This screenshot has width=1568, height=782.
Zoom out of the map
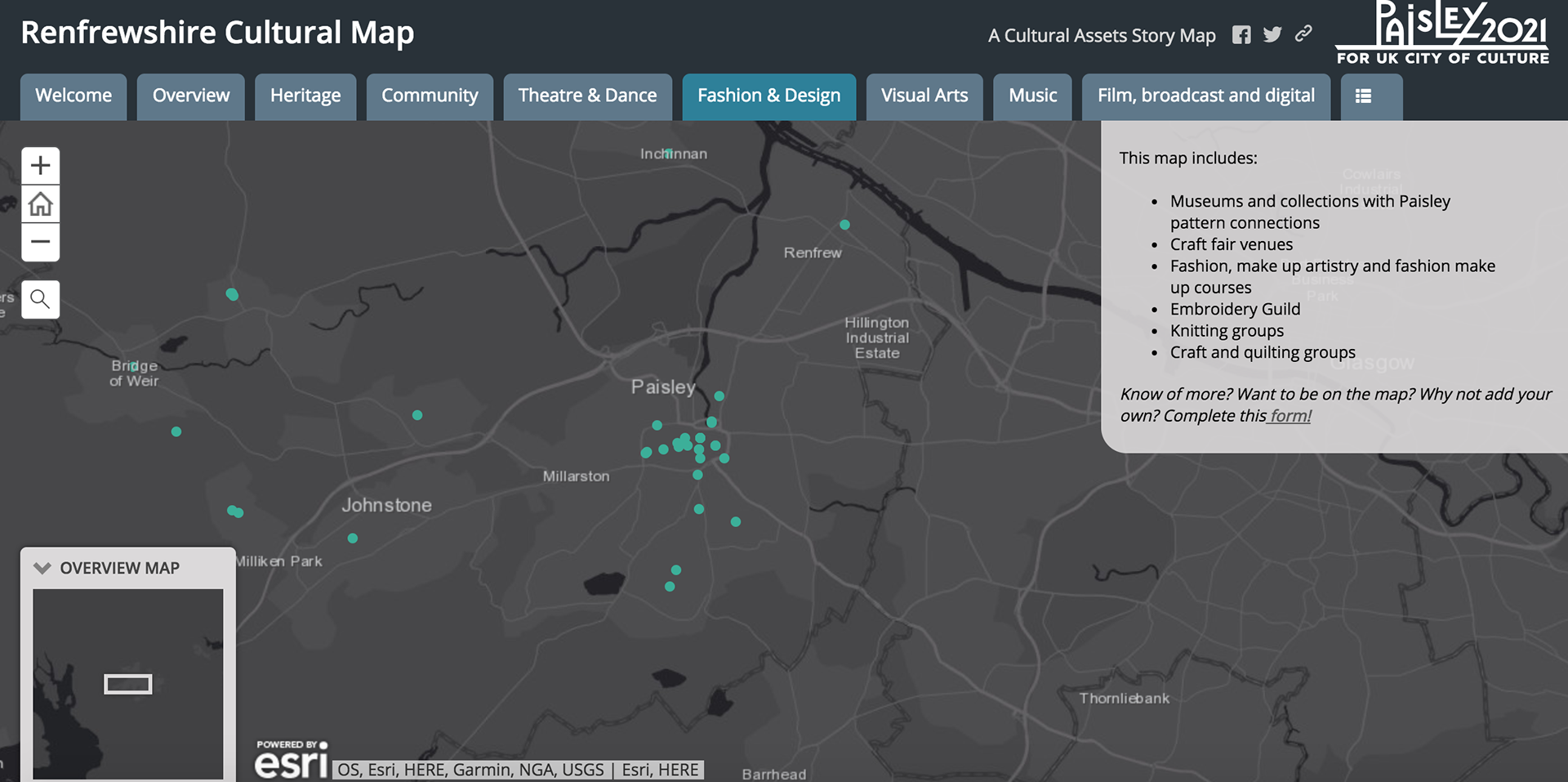(40, 242)
